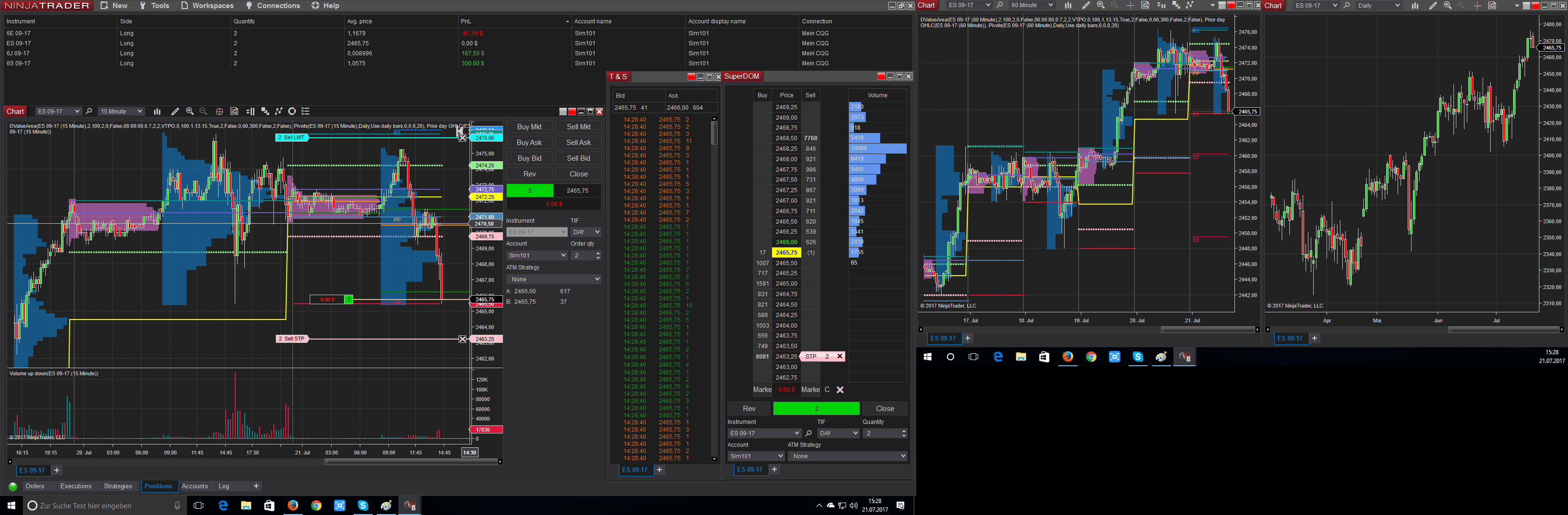Click instrument search magnifier in 15 Minute chart
Screen dimensions: 1568x515
pyautogui.click(x=89, y=111)
